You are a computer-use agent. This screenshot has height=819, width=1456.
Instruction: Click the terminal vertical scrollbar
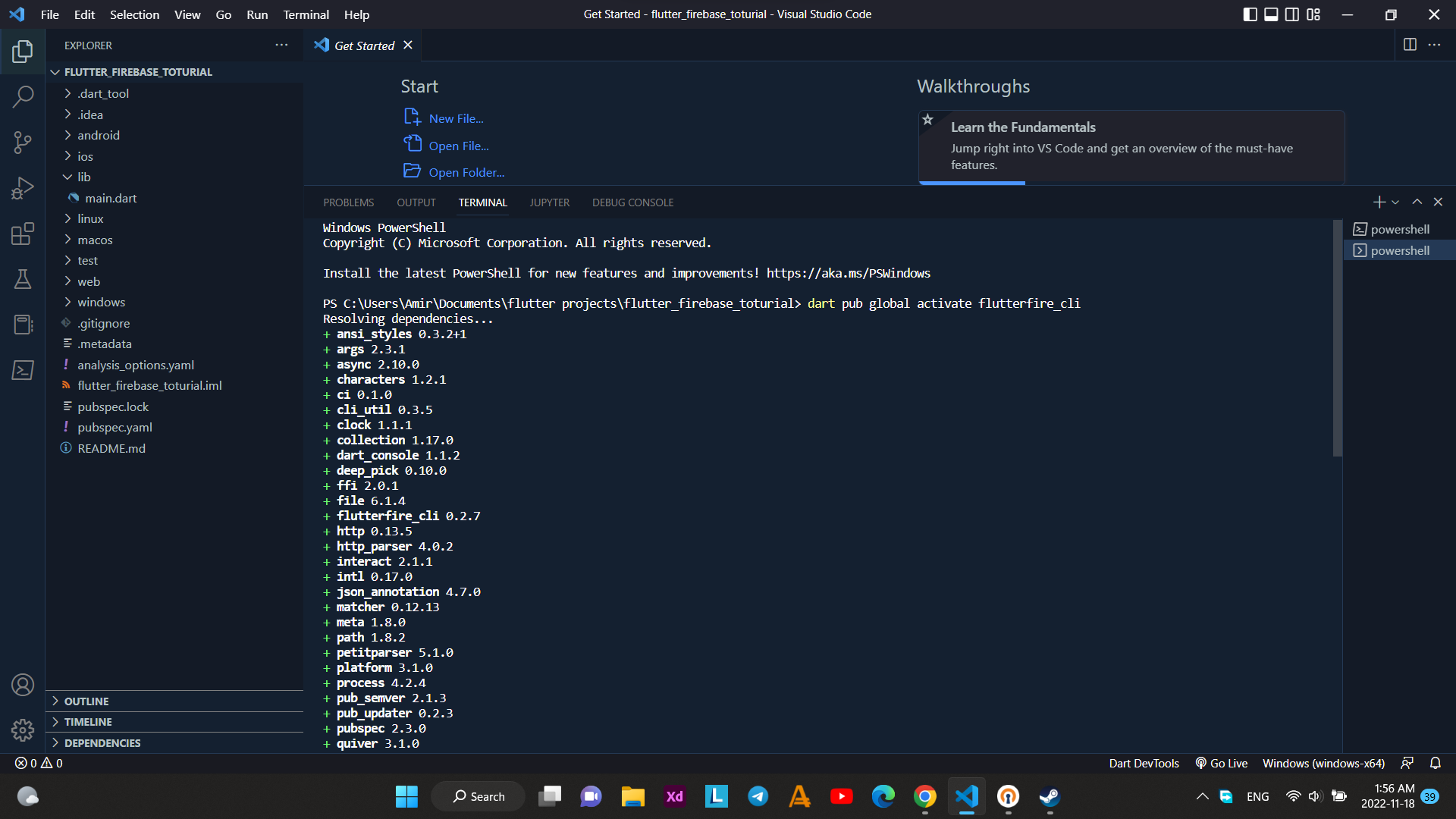tap(1338, 338)
